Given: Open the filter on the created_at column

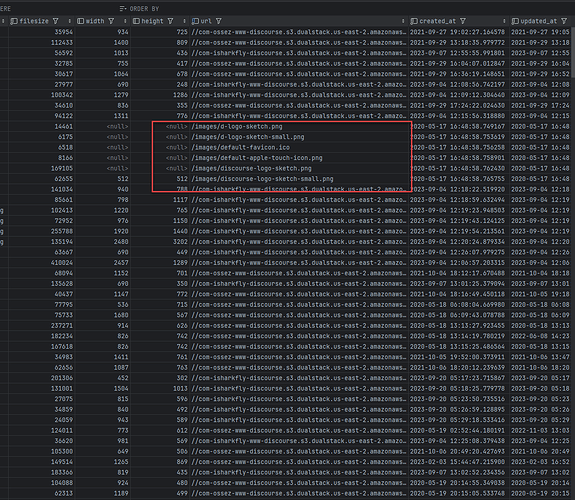Looking at the screenshot, I should [463, 21].
